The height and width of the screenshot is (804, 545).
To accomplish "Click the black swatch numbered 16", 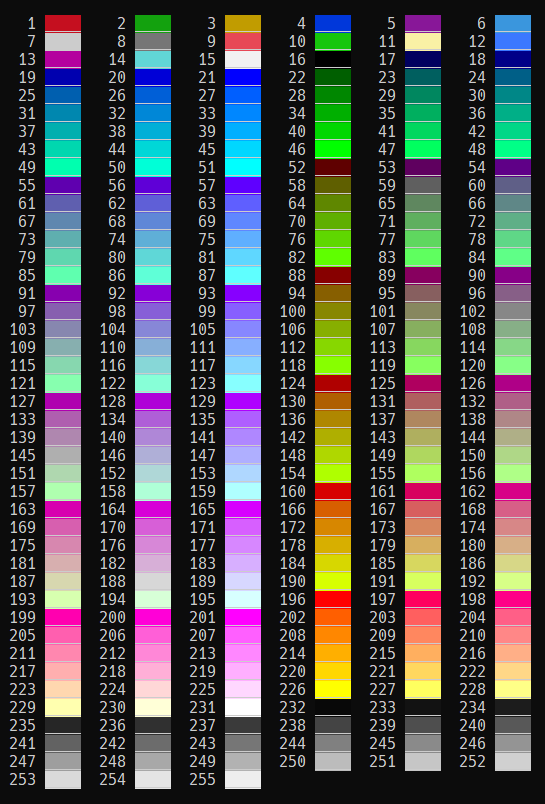I will pos(333,59).
